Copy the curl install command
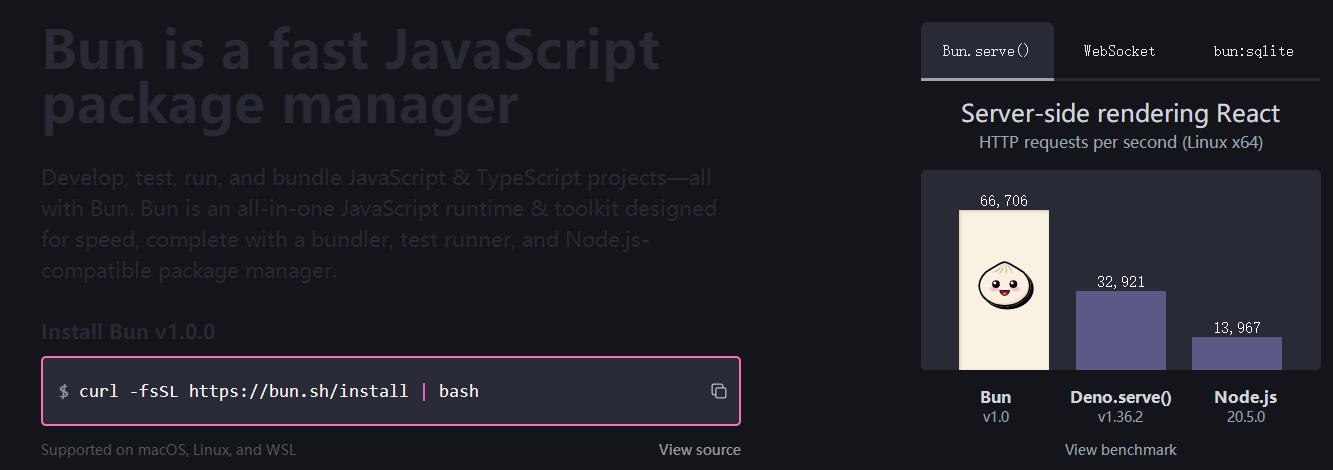This screenshot has width=1333, height=470. [x=718, y=391]
